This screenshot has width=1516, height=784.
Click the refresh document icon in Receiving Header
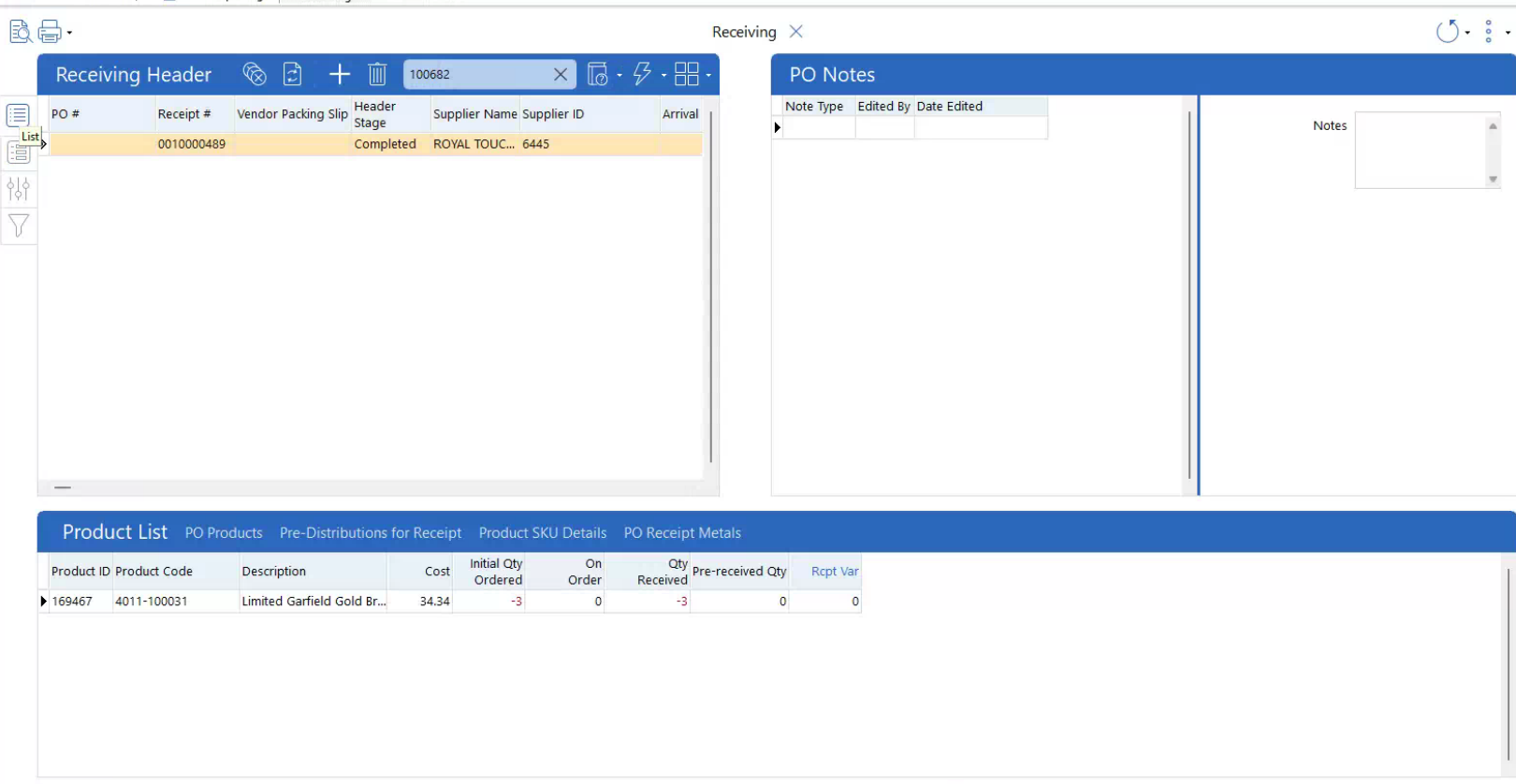coord(293,74)
